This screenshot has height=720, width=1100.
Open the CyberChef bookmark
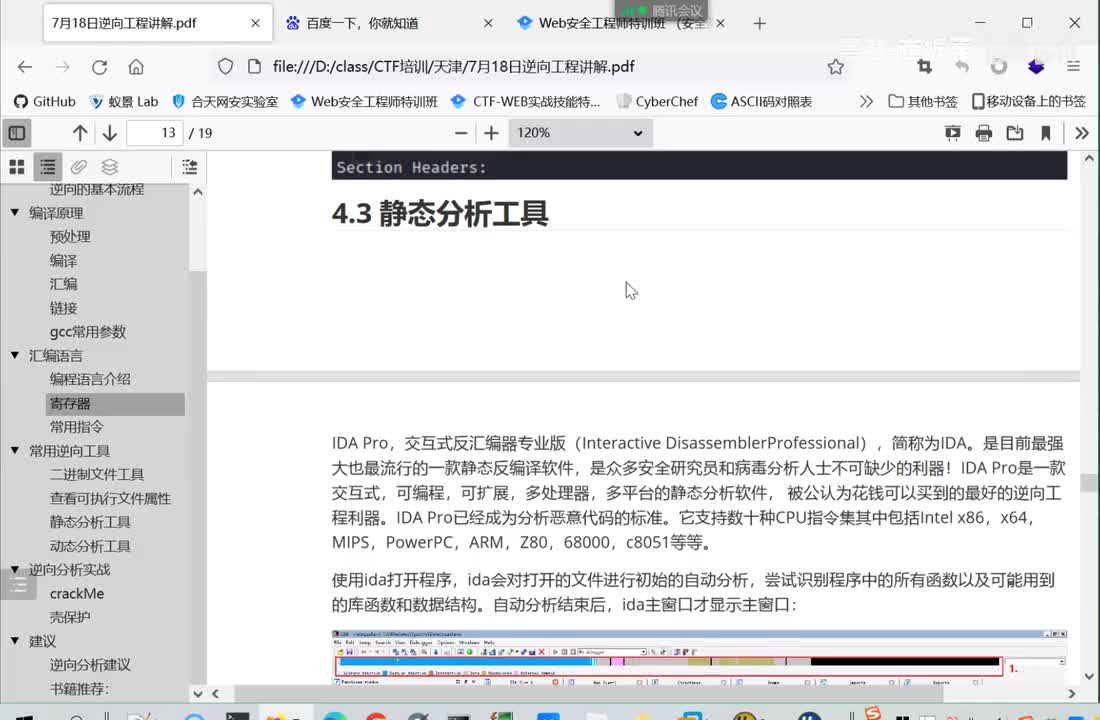pos(657,101)
